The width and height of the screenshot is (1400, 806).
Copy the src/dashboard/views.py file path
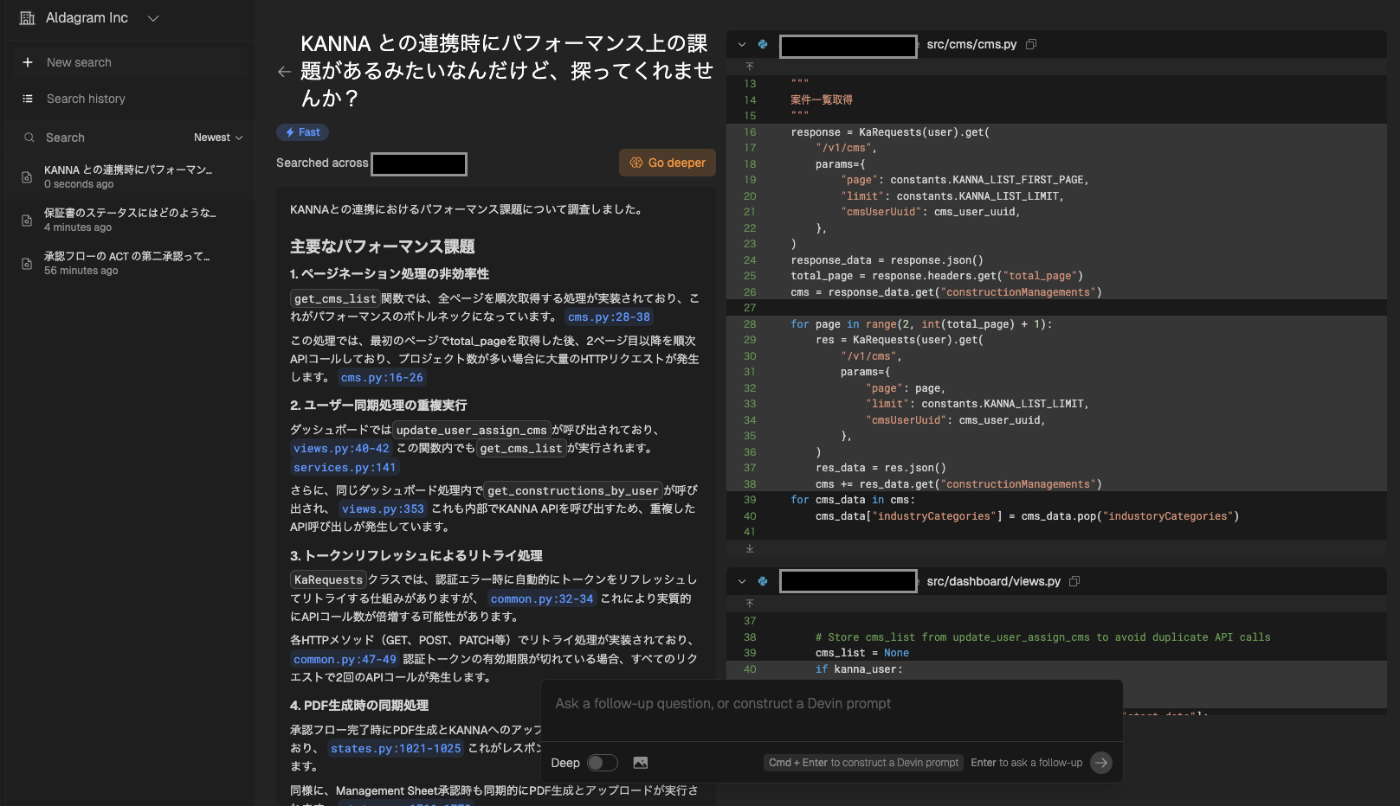click(x=1074, y=581)
